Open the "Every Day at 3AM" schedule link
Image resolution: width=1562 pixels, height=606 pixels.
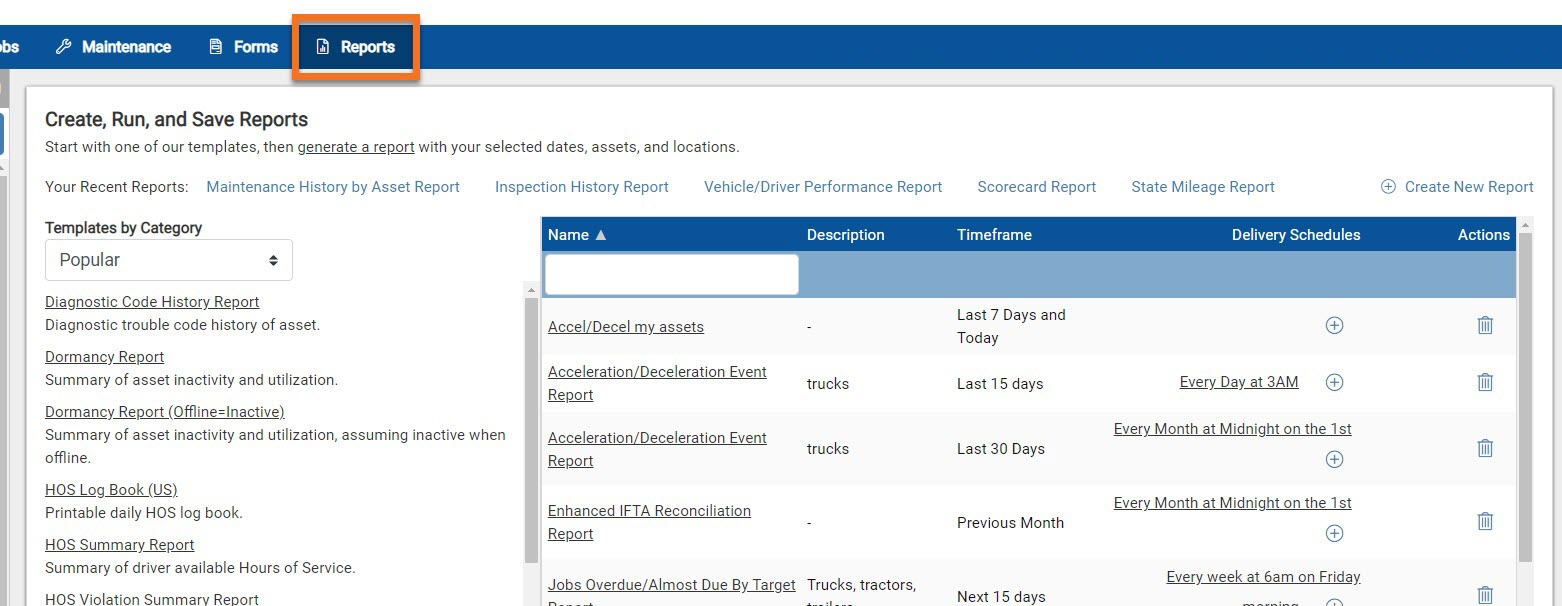point(1239,381)
